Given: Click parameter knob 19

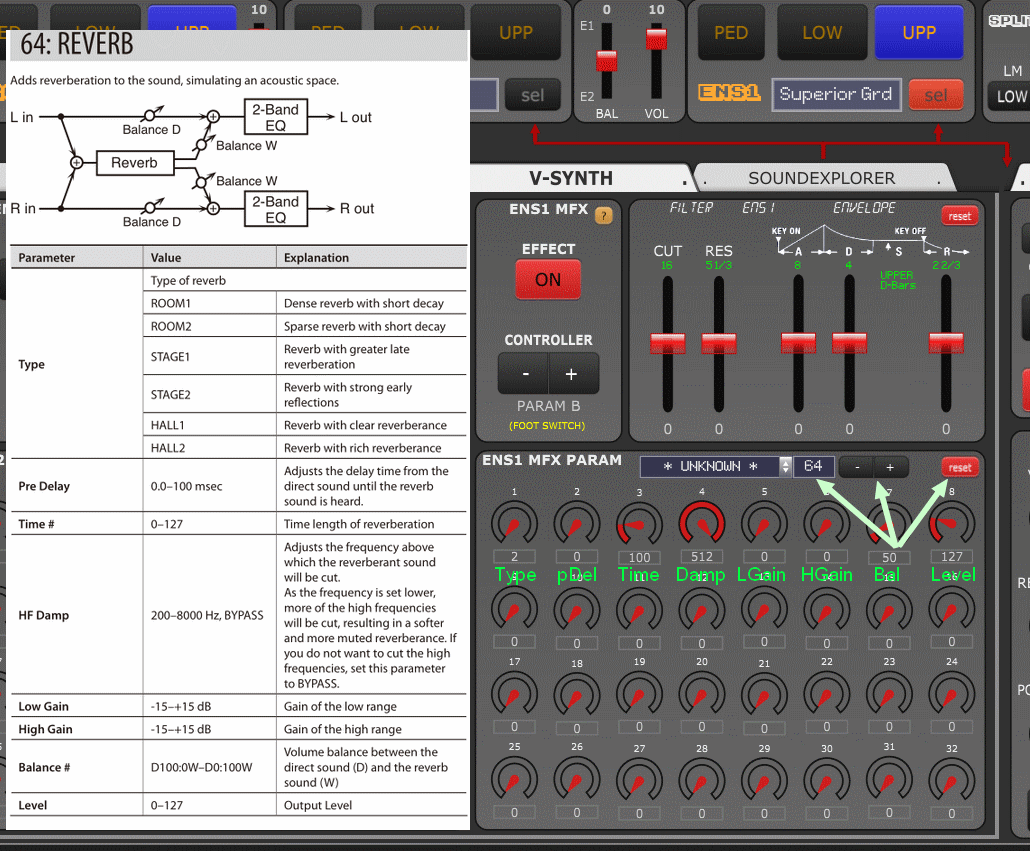Looking at the screenshot, I should [x=639, y=695].
